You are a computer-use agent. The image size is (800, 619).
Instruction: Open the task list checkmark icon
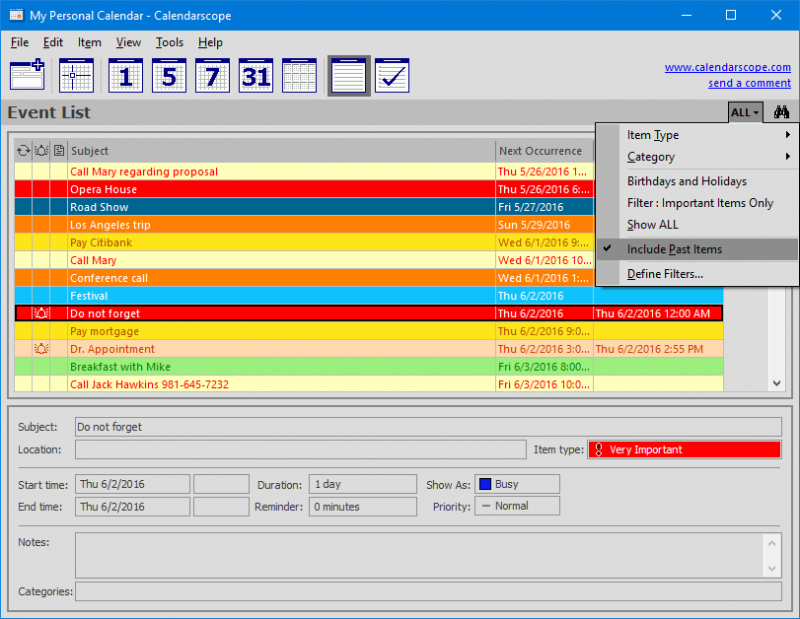click(x=392, y=76)
